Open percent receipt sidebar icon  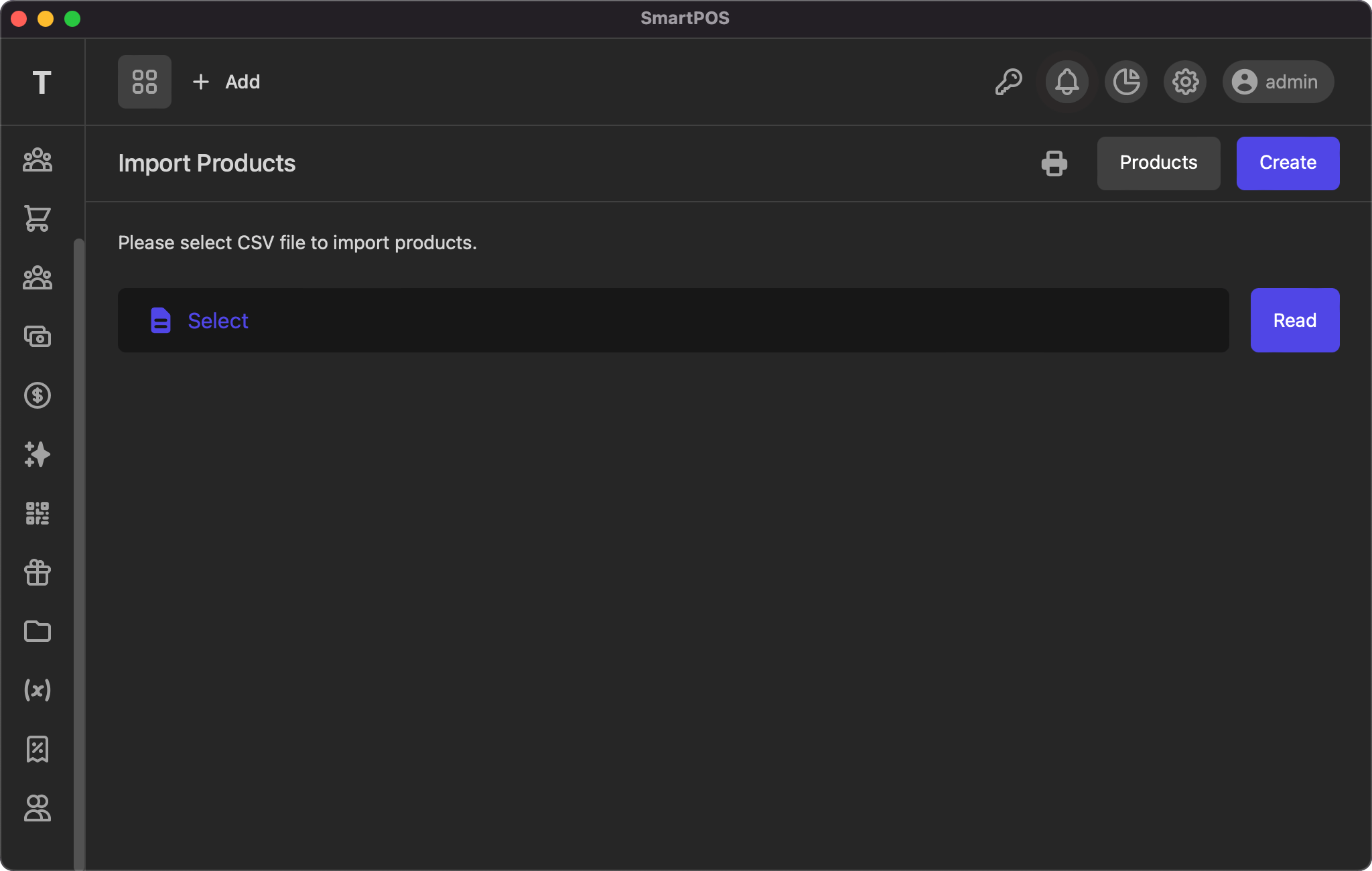tap(38, 749)
